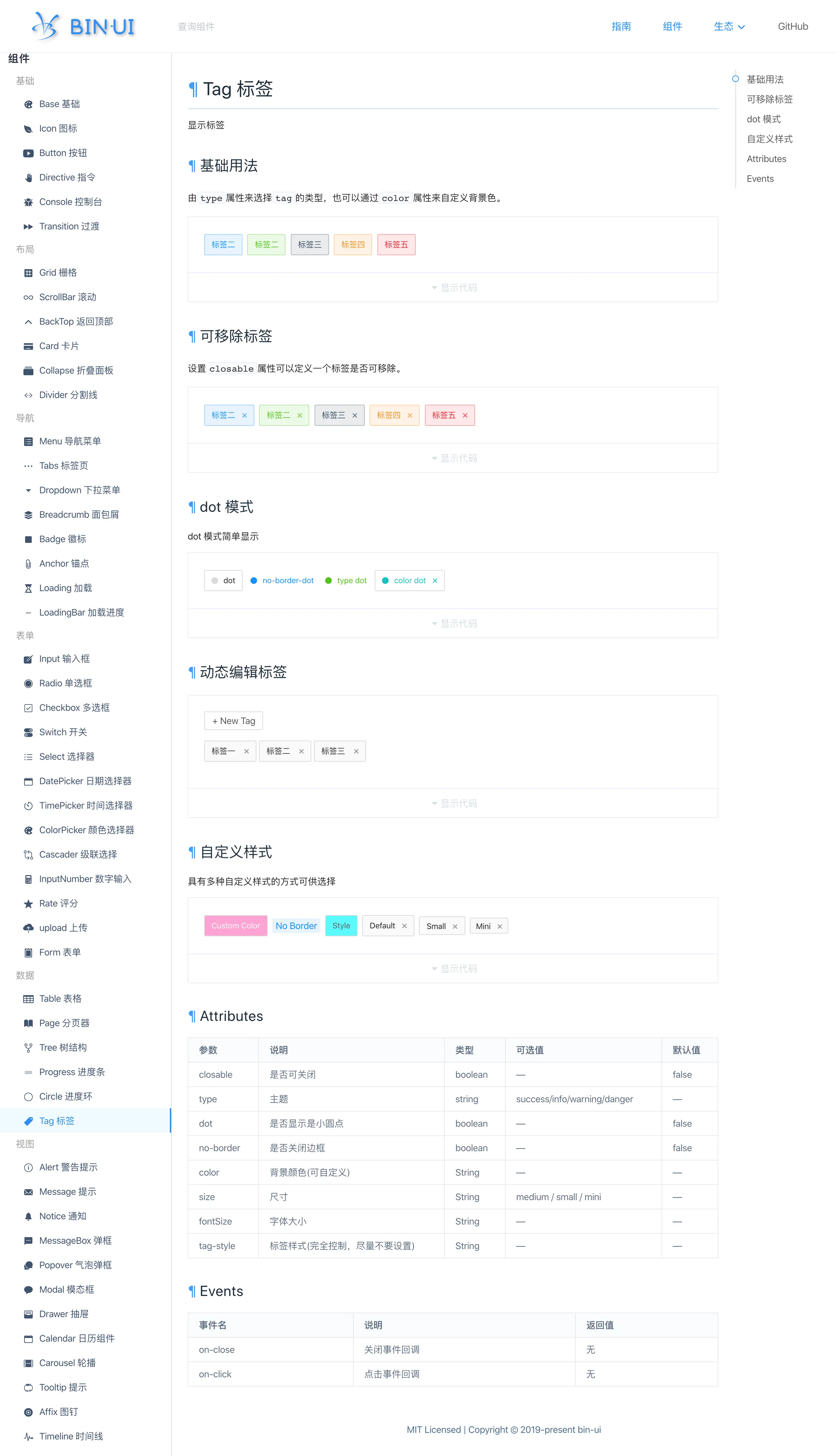Click the pink Custom Color tag
836x1456 pixels.
click(235, 926)
